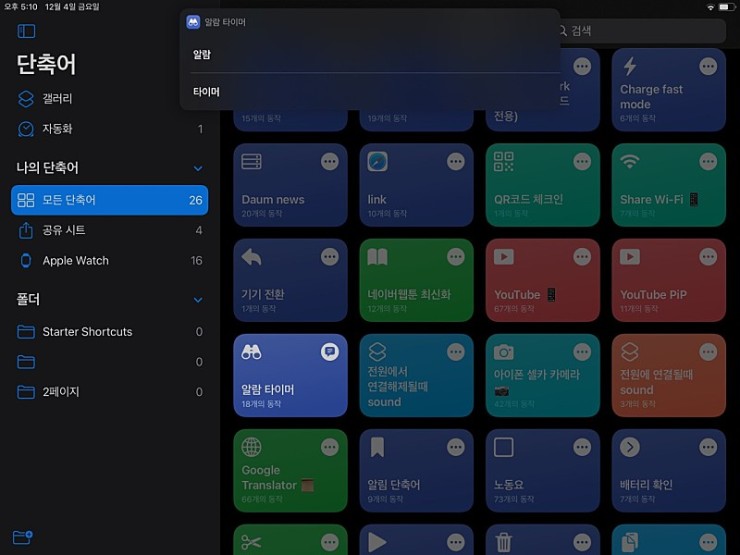Open options for Charge fast mode
The image size is (740, 555).
pyautogui.click(x=708, y=67)
